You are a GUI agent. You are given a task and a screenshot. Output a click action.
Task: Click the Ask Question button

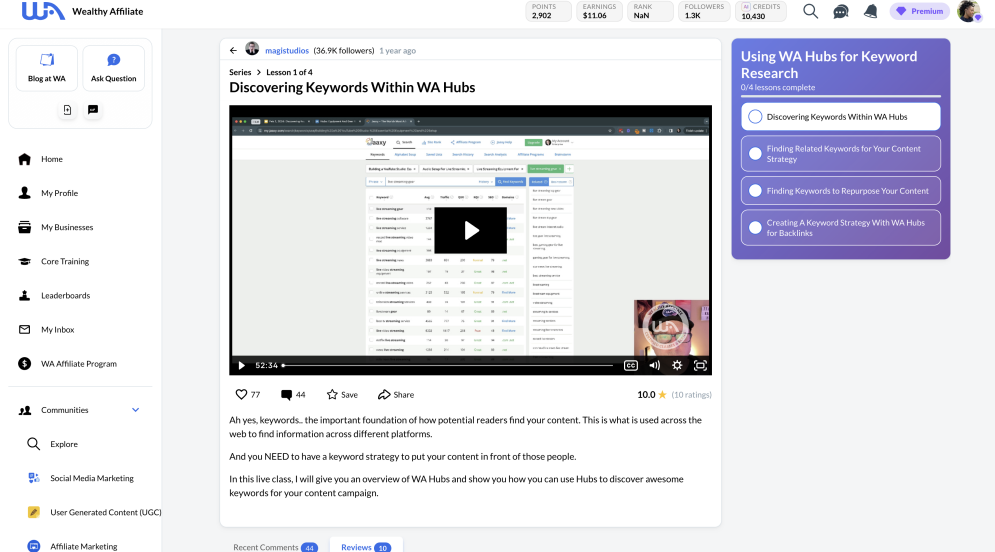pyautogui.click(x=114, y=68)
